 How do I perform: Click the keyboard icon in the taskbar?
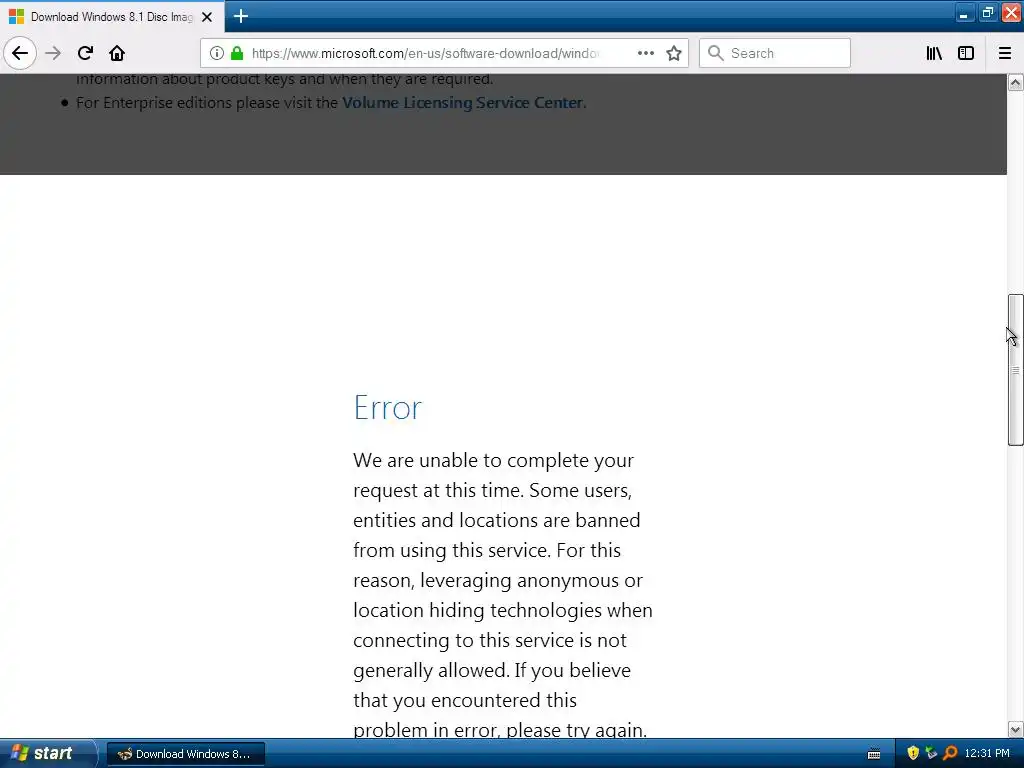pyautogui.click(x=873, y=754)
